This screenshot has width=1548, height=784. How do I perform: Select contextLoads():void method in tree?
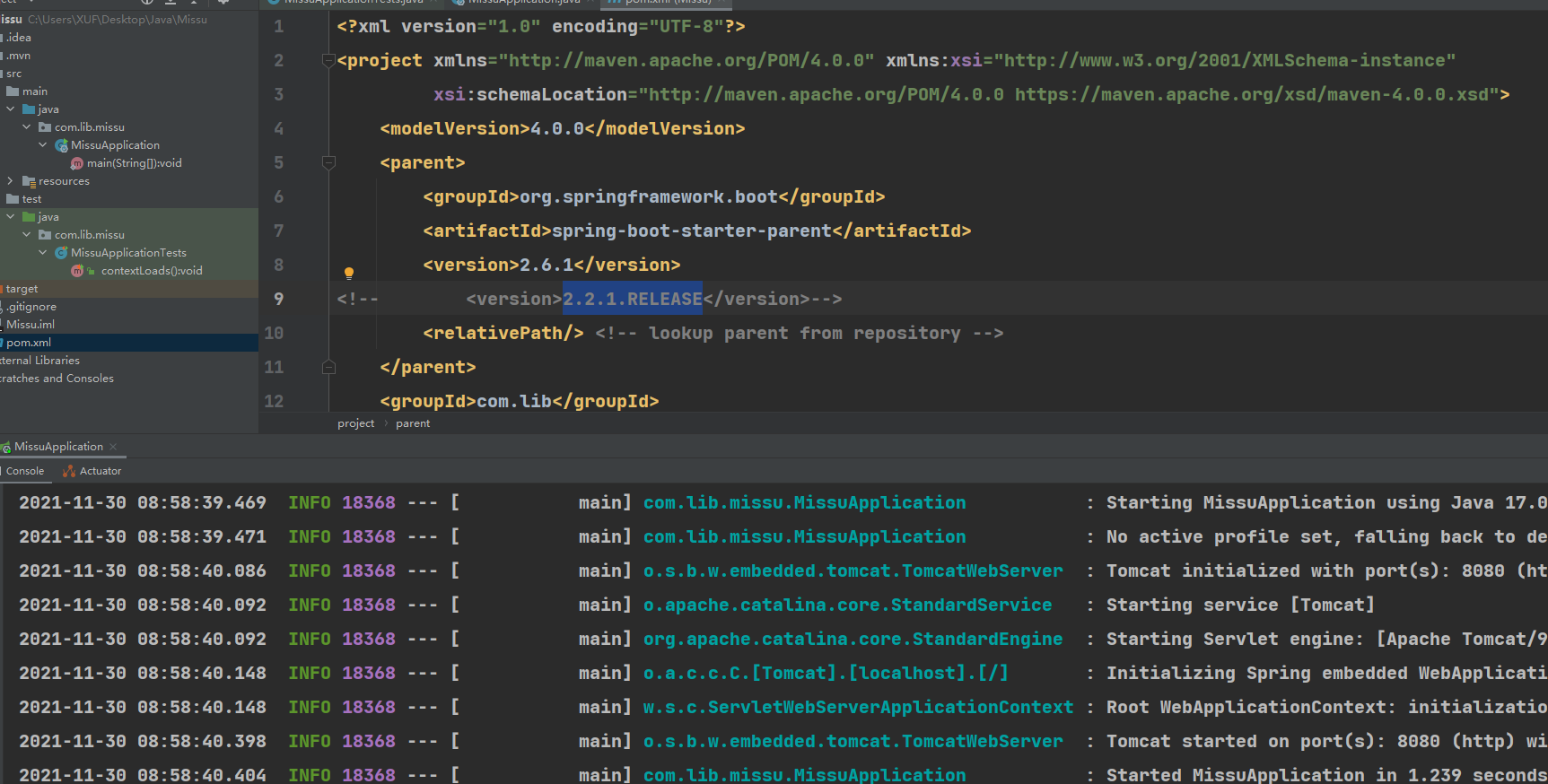(x=152, y=271)
